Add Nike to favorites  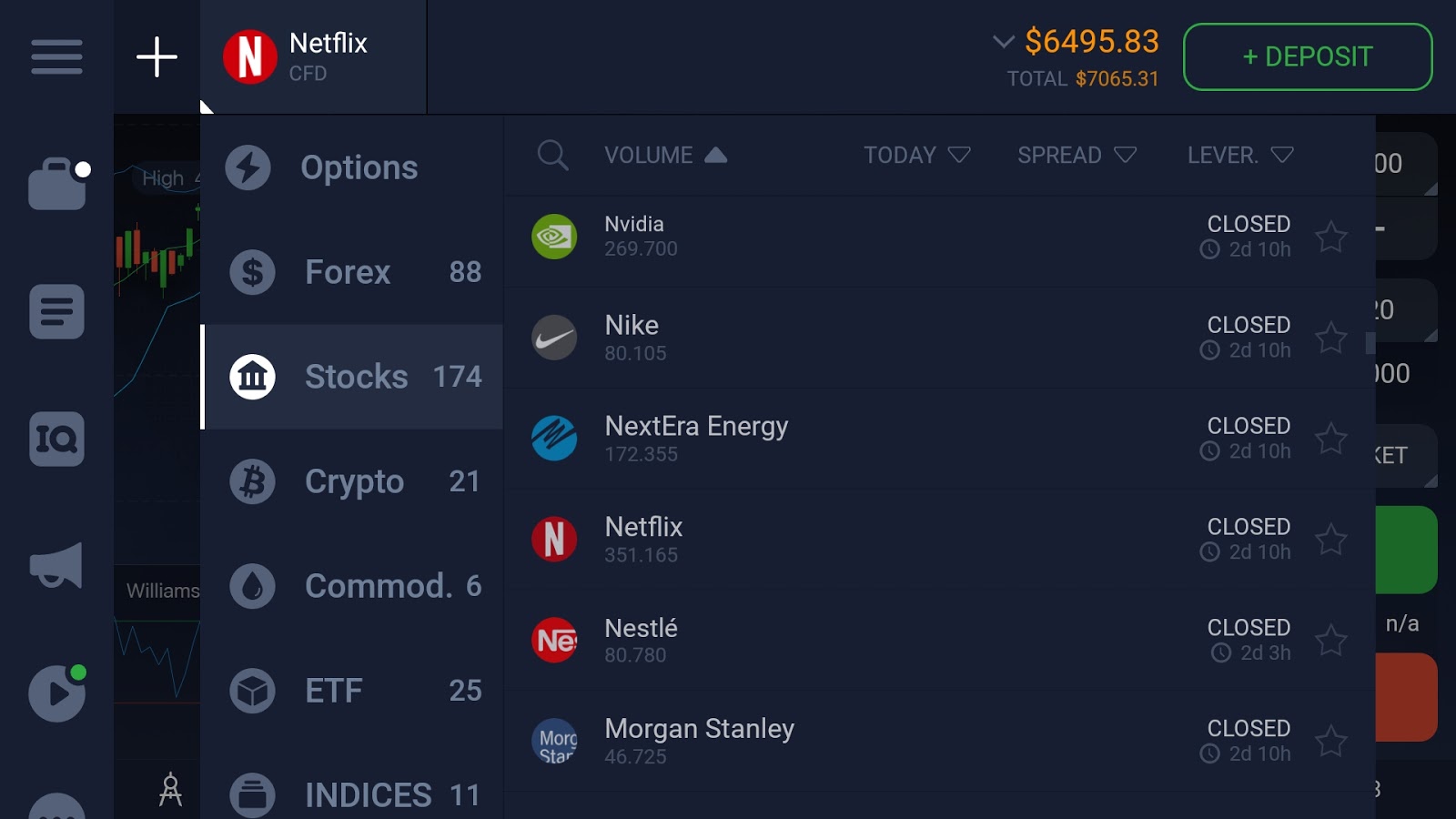(x=1331, y=338)
